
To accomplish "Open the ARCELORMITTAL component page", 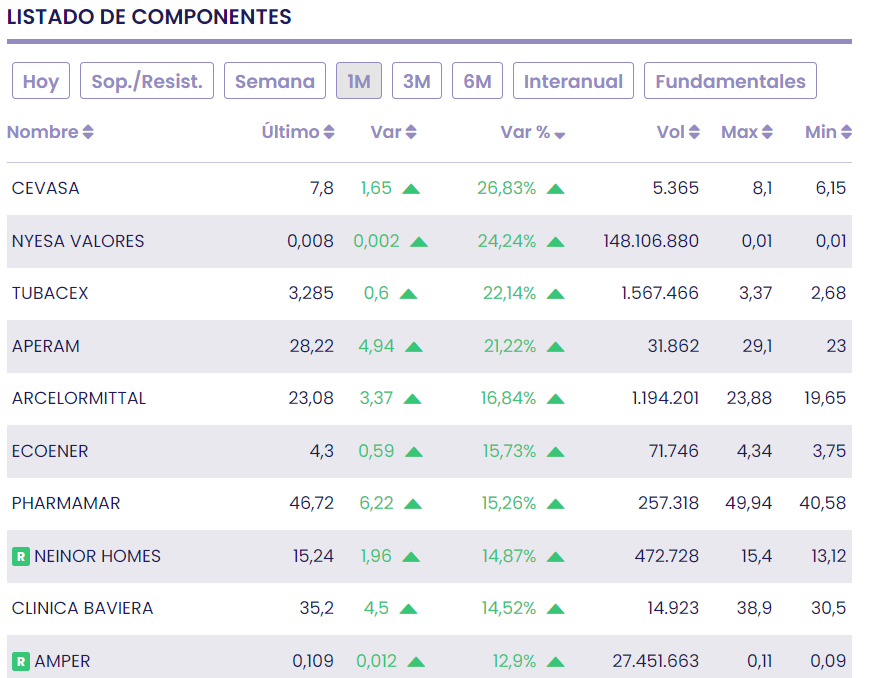I will click(79, 398).
